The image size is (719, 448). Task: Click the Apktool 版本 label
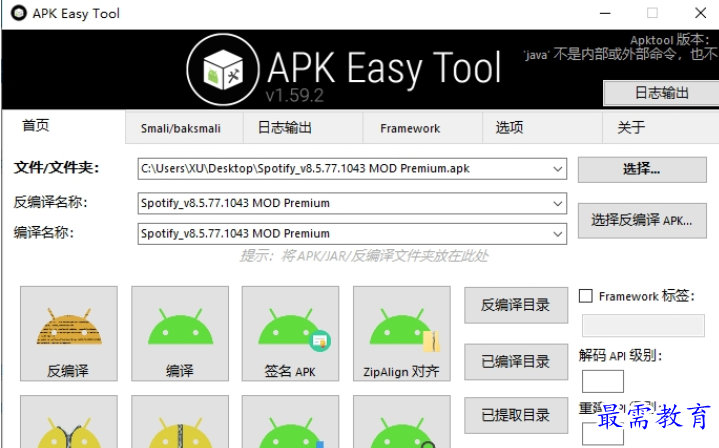pyautogui.click(x=670, y=40)
